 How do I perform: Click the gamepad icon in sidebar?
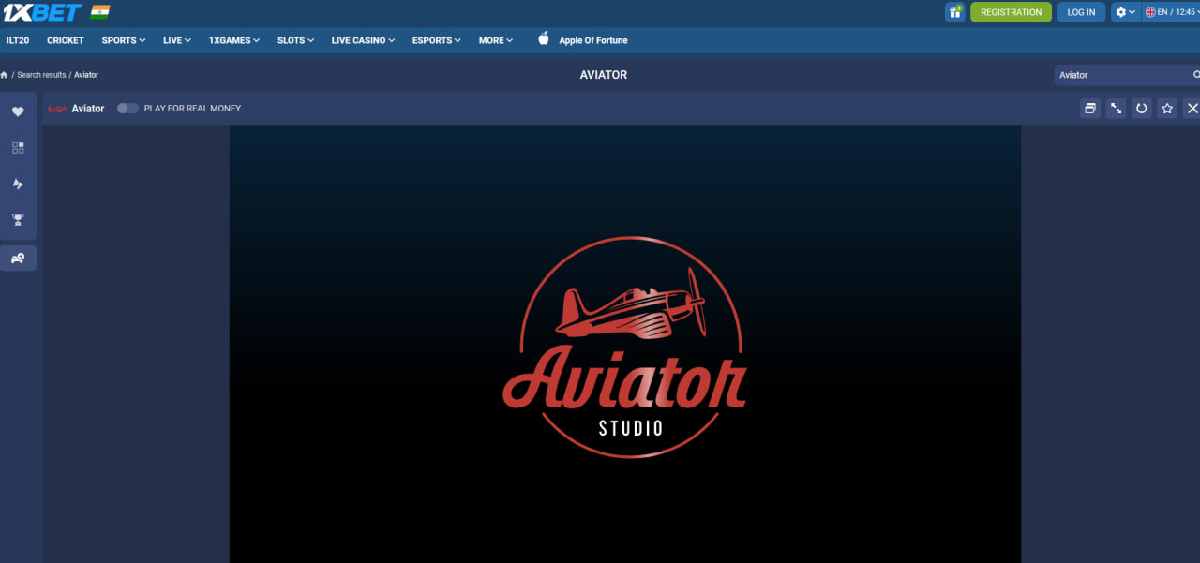tap(18, 258)
